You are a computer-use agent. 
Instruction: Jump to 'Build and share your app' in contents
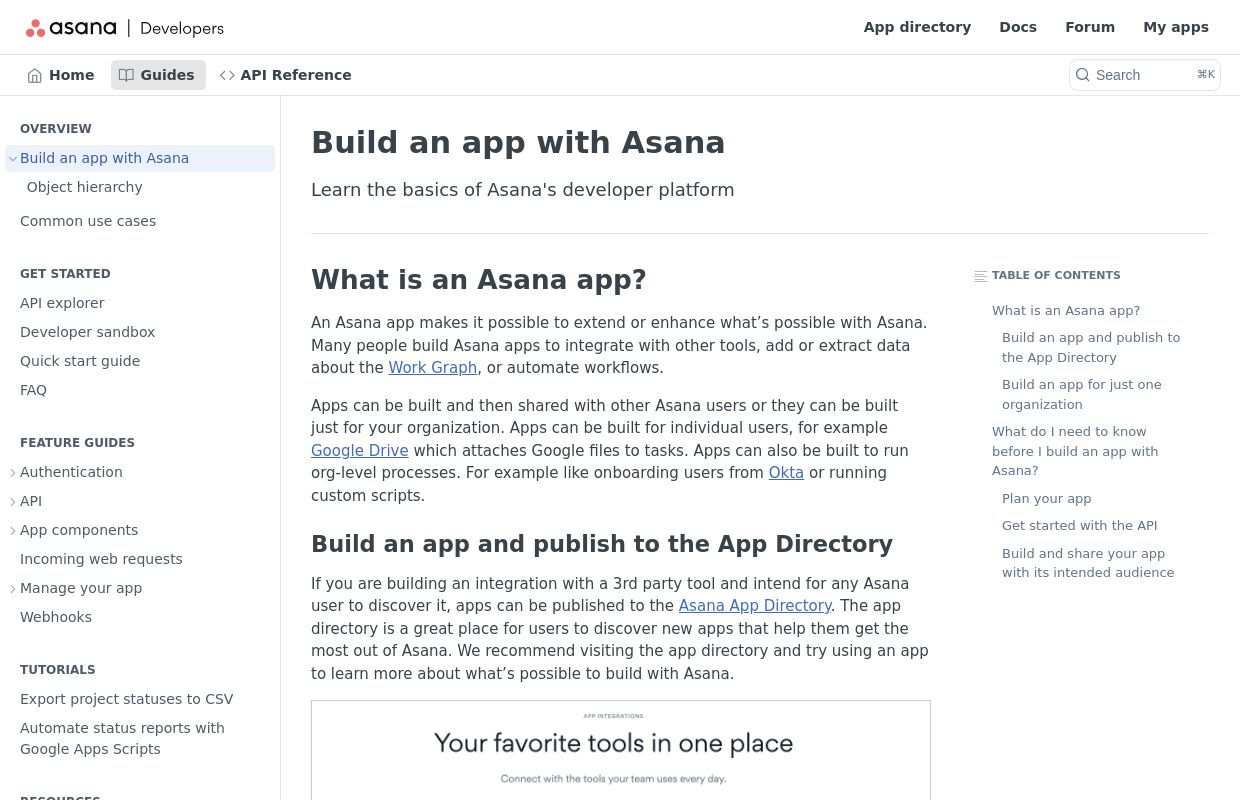(x=1088, y=563)
